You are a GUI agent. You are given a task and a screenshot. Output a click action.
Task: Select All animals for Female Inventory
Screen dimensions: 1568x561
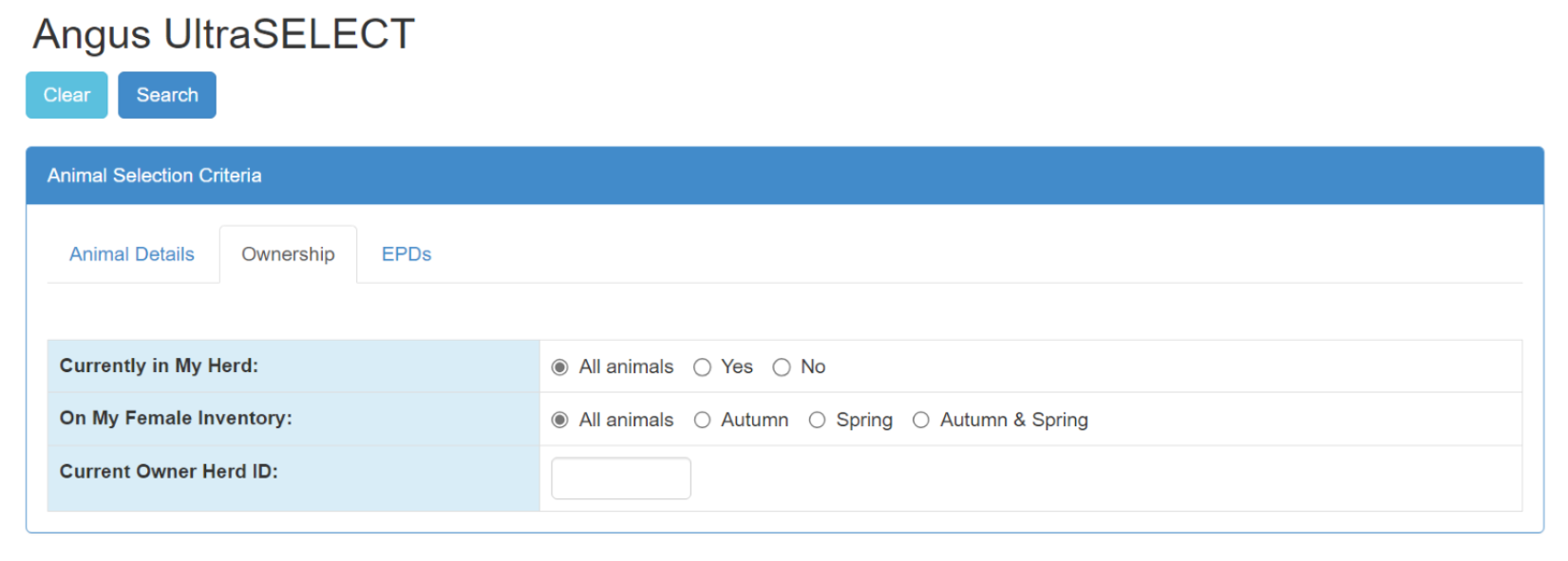click(559, 420)
